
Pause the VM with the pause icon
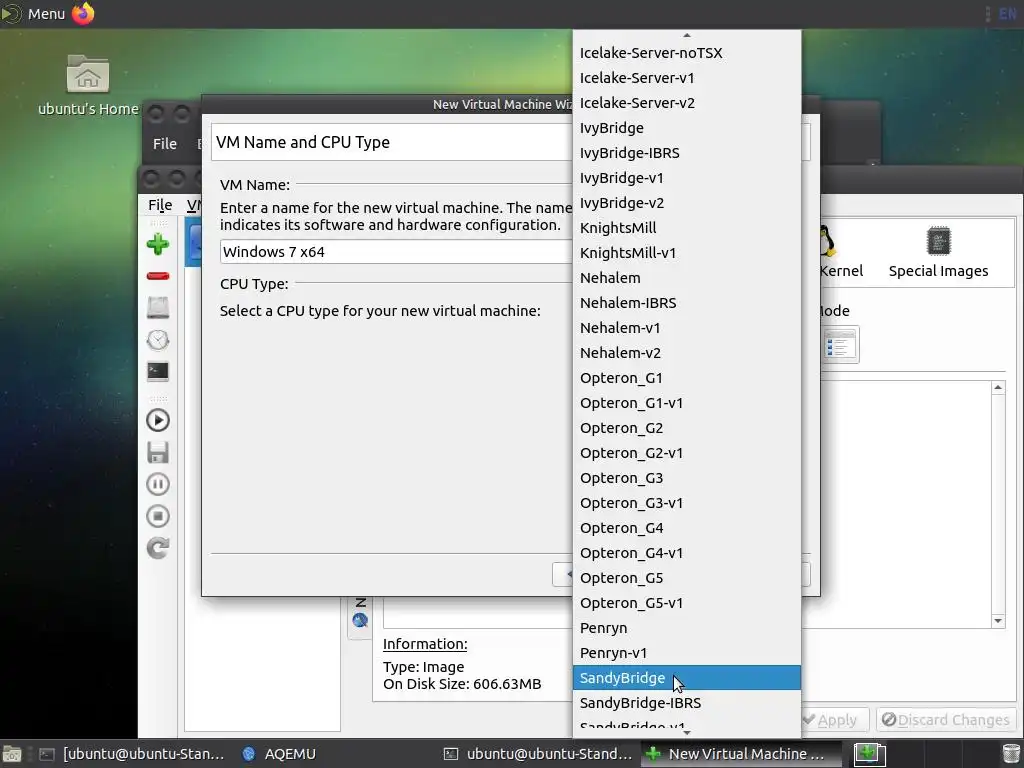157,484
